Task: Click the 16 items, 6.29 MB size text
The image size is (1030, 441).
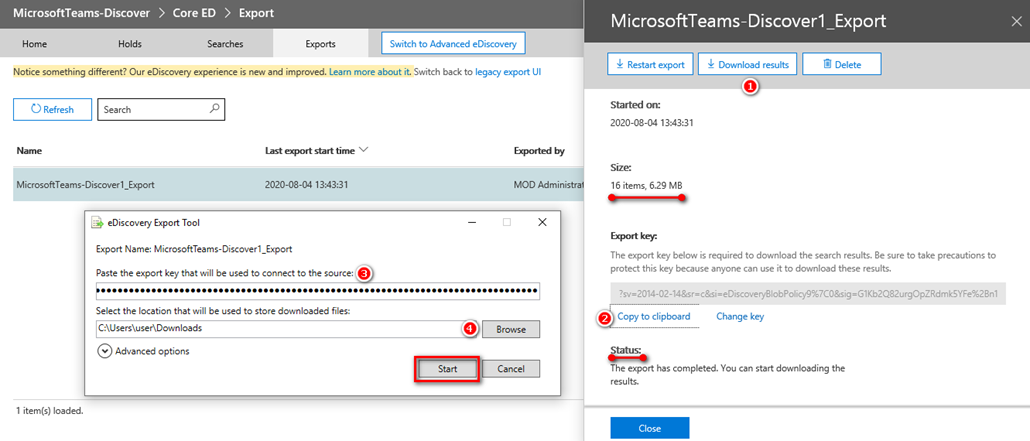Action: tap(648, 186)
